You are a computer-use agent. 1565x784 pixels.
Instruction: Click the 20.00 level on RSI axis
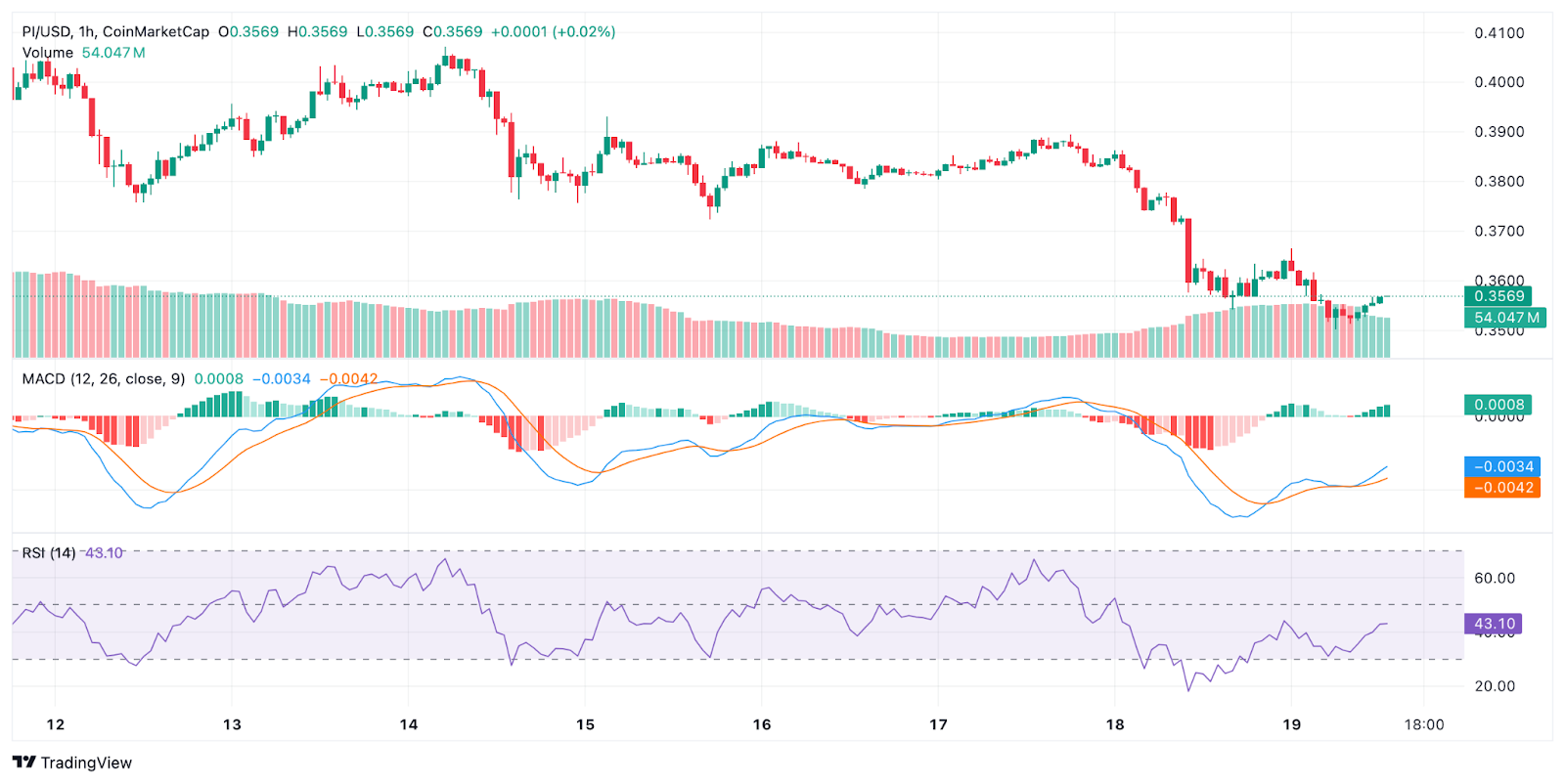(1494, 686)
